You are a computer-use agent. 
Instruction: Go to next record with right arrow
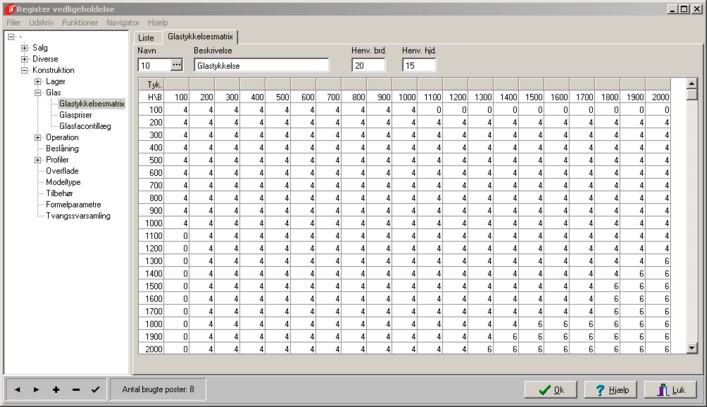pos(36,389)
